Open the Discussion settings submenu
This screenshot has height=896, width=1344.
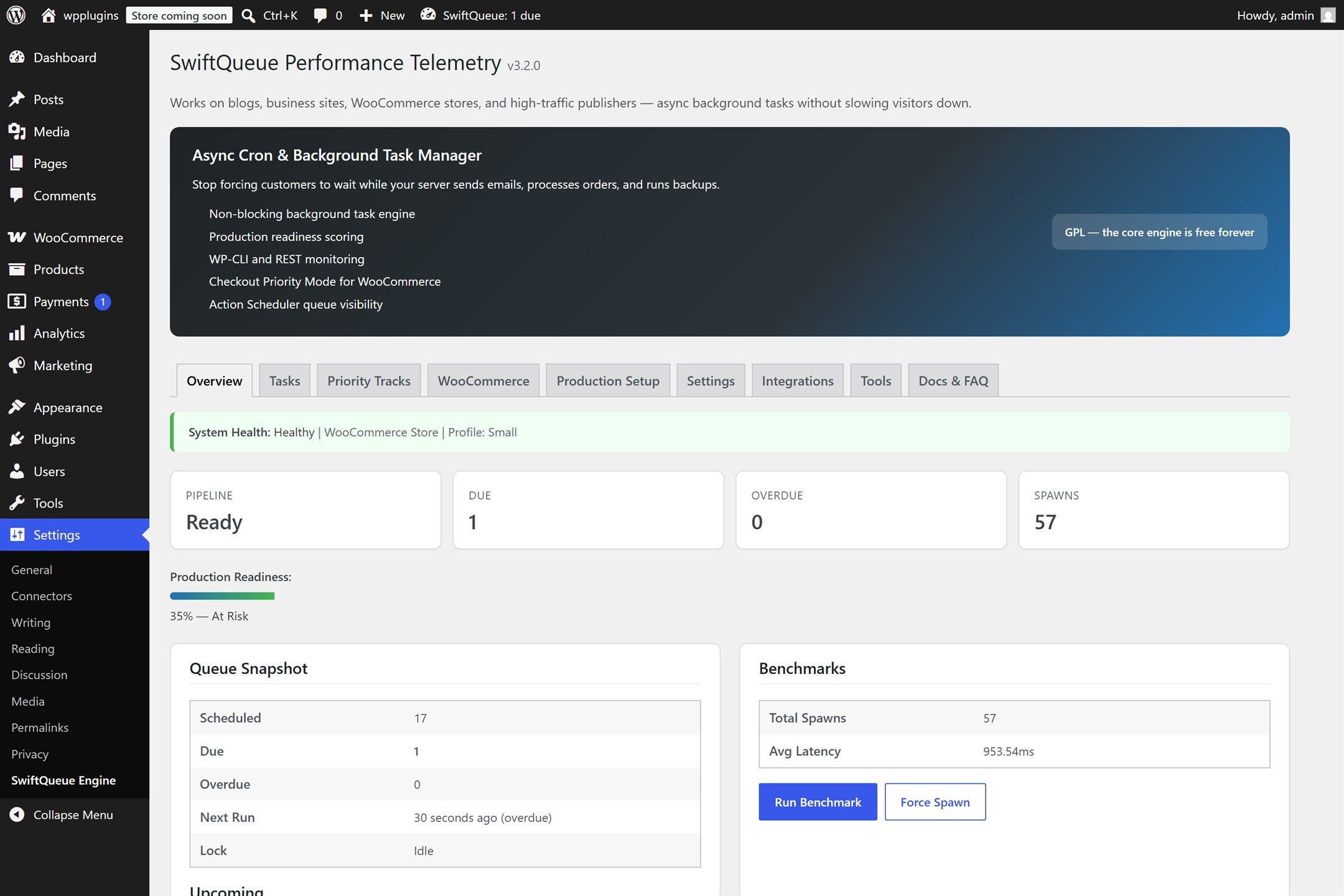(x=39, y=674)
